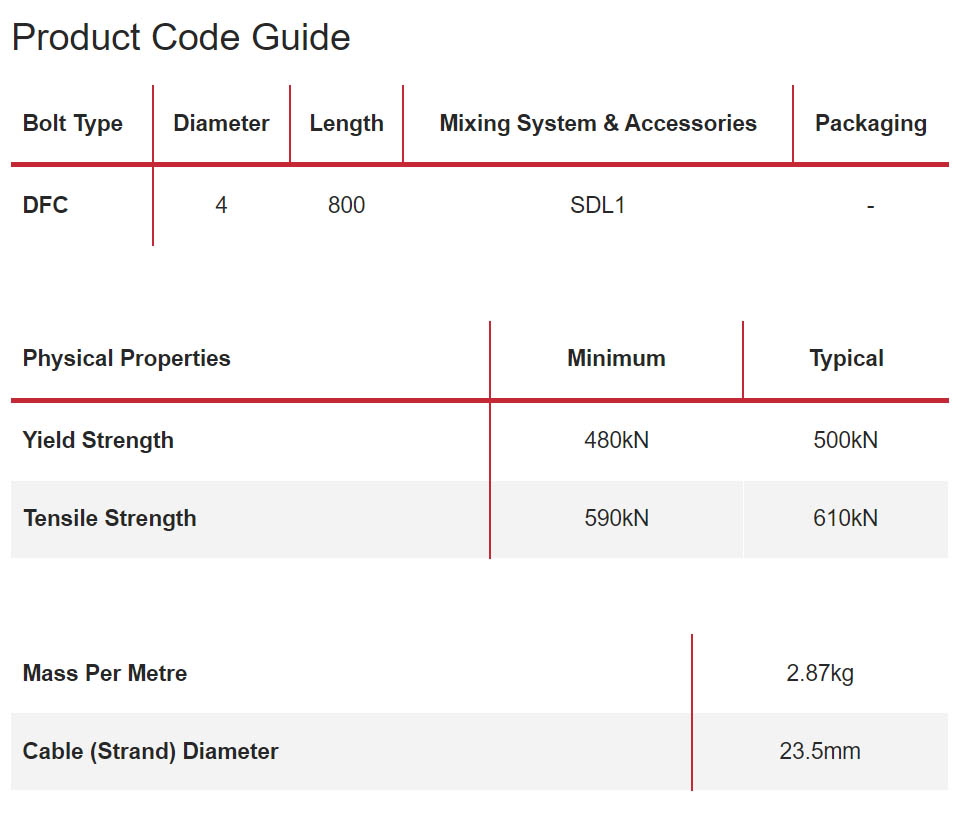Select the Packaging column header
The image size is (961, 815).
870,124
